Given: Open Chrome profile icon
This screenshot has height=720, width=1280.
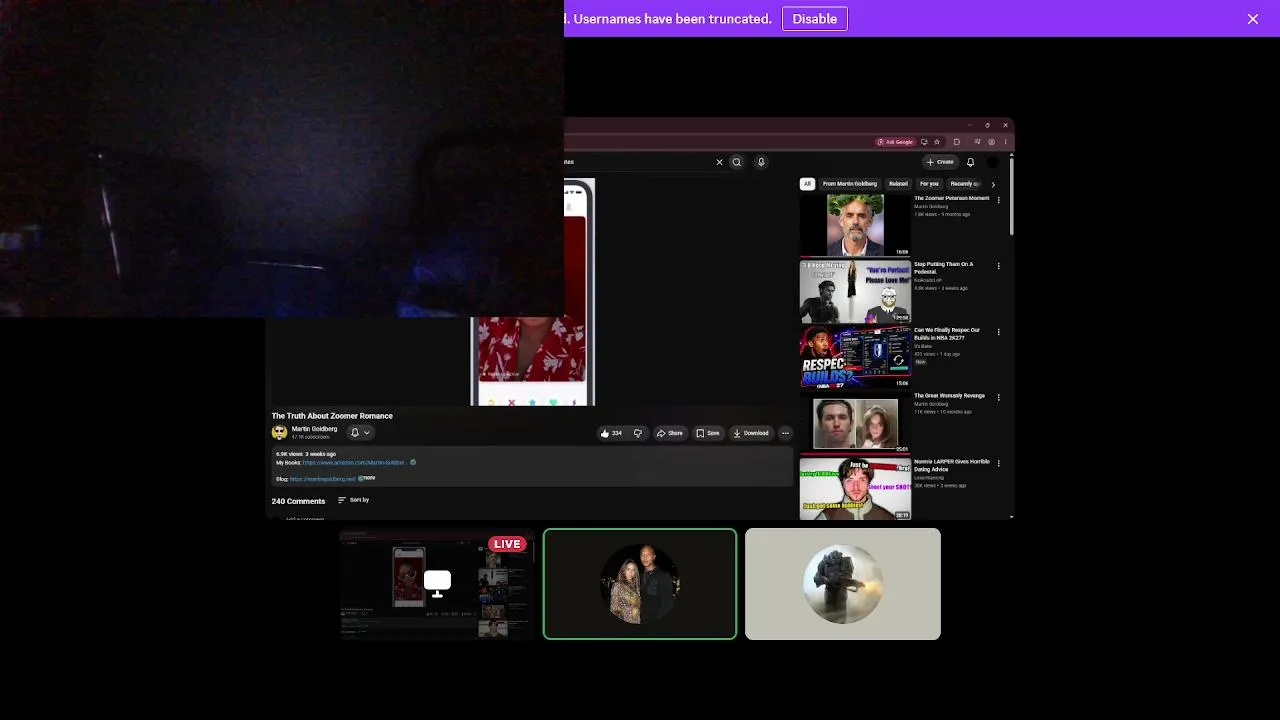Looking at the screenshot, I should pyautogui.click(x=991, y=142).
